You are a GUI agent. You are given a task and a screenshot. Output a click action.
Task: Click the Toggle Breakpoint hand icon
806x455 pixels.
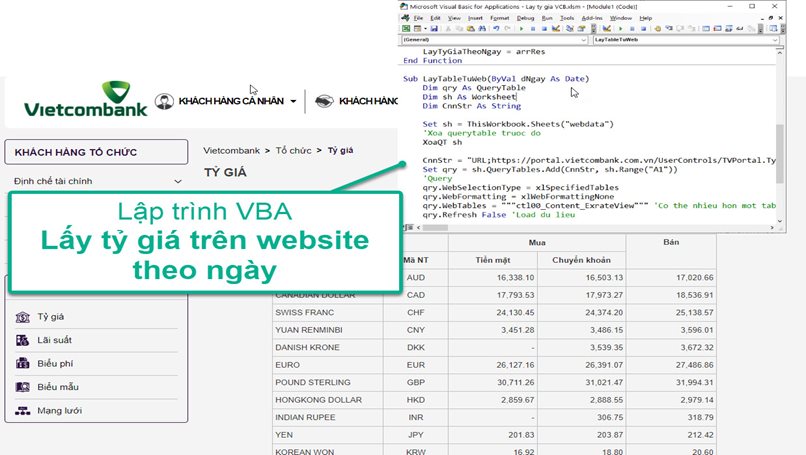coord(658,28)
